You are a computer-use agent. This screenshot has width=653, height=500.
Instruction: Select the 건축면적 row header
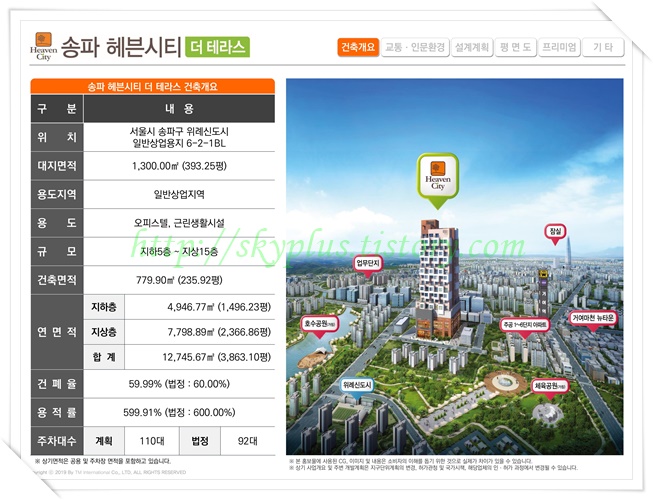(x=57, y=280)
